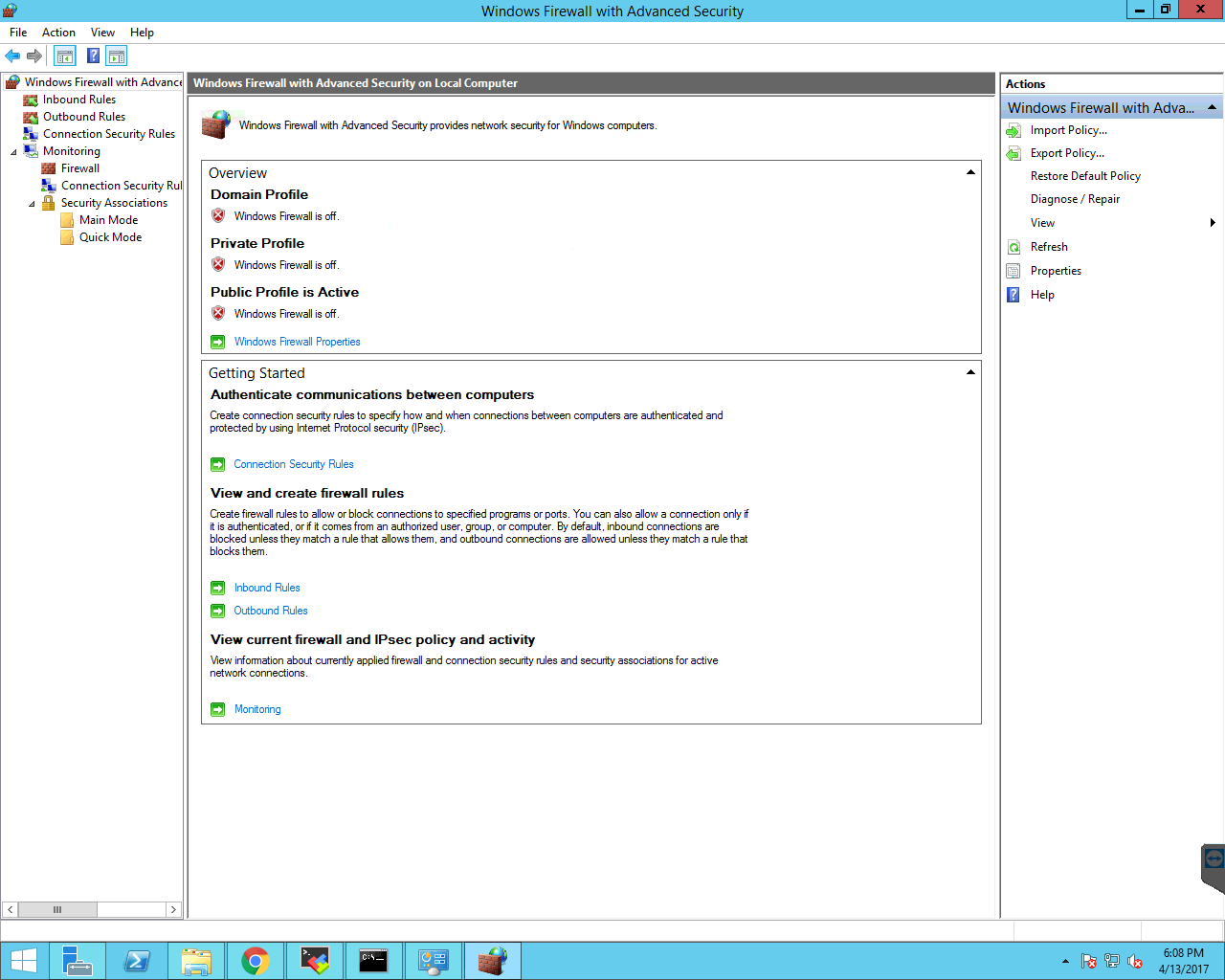Click the Back arrow in the toolbar
Image resolution: width=1225 pixels, height=980 pixels.
(12, 56)
